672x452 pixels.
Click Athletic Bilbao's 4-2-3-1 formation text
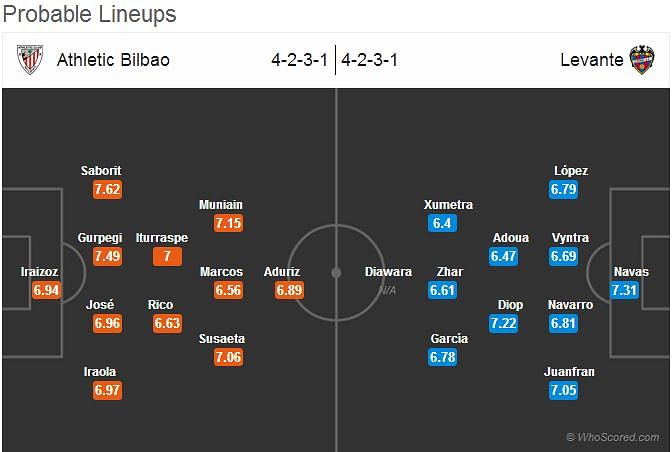[x=300, y=60]
